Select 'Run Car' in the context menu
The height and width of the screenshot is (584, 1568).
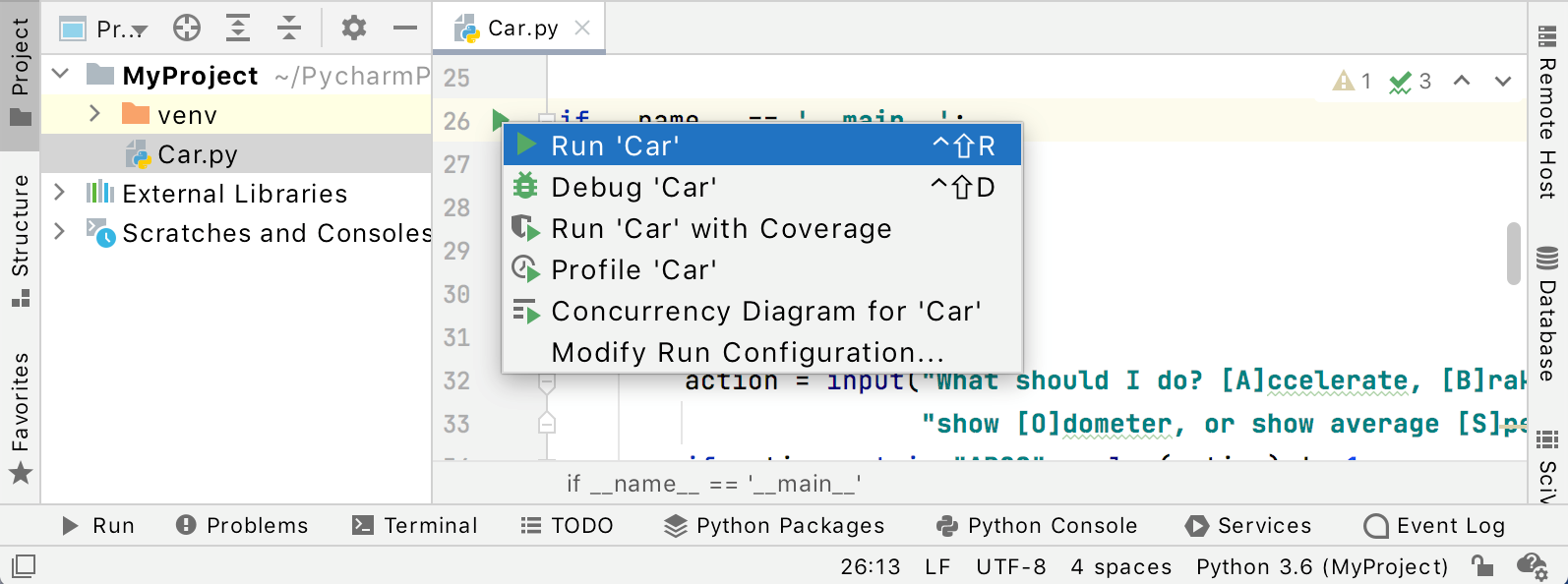point(762,146)
